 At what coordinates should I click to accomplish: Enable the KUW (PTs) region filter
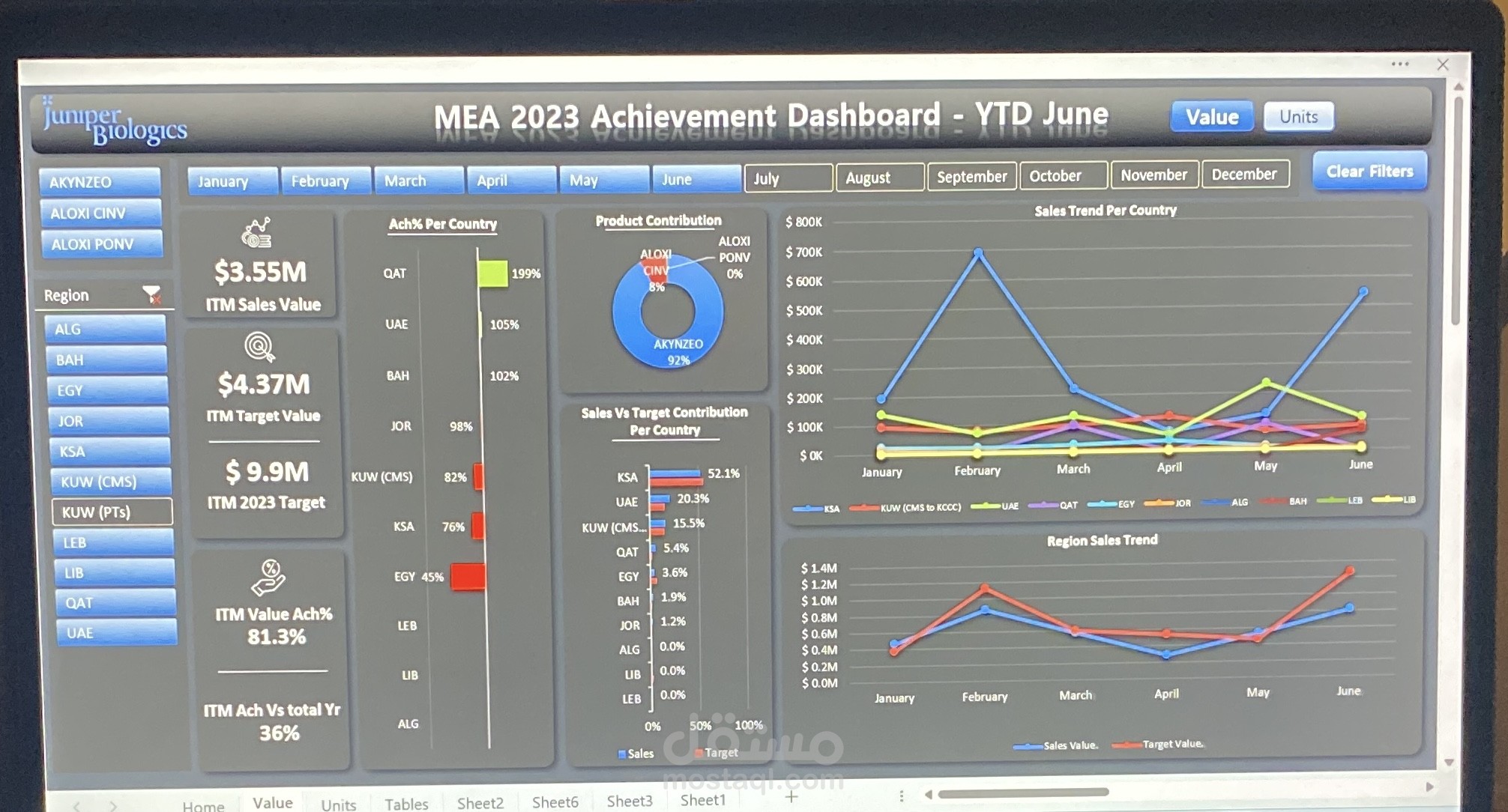pyautogui.click(x=112, y=512)
